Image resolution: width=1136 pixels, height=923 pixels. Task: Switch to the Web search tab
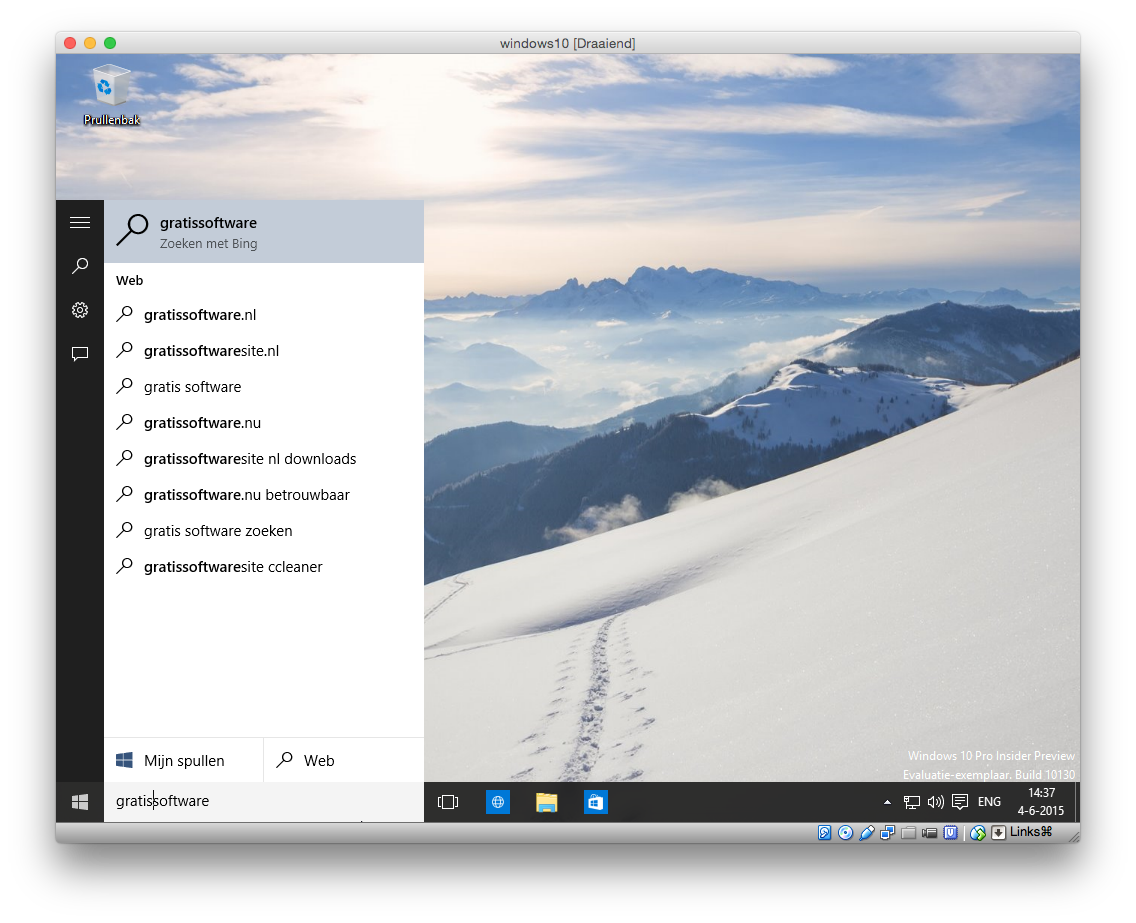coord(343,760)
